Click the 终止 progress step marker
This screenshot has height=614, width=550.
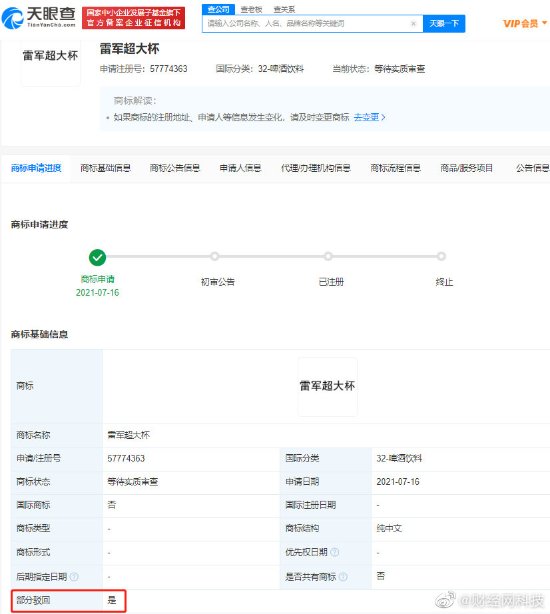441,256
